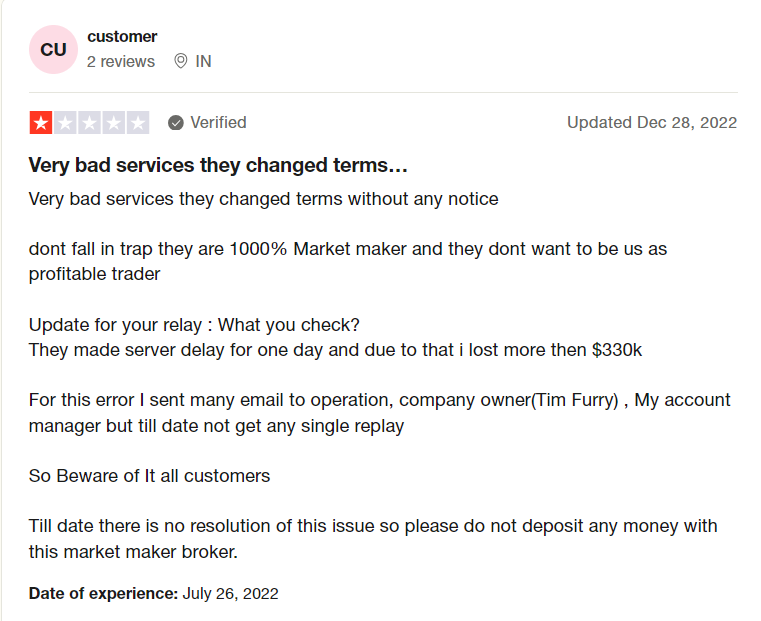Click the second grey rating star

(65, 123)
